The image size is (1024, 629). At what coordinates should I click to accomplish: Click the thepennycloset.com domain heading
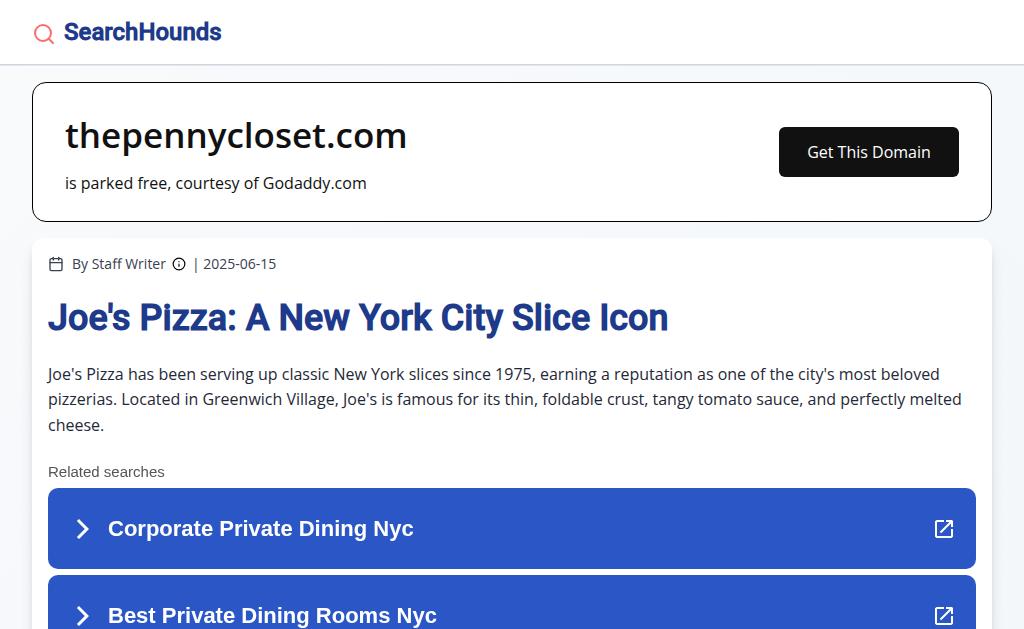236,136
